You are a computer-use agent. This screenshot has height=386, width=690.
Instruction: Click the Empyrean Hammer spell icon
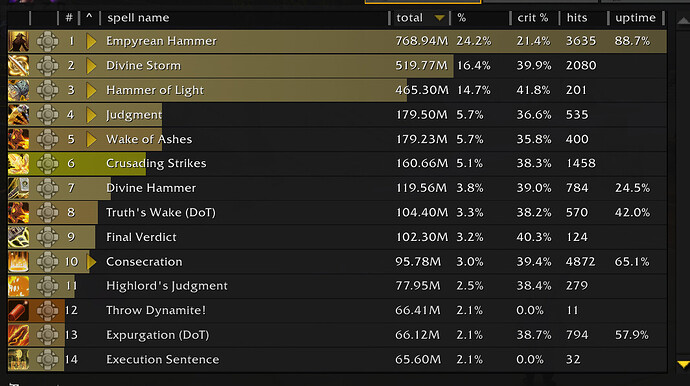(18, 41)
